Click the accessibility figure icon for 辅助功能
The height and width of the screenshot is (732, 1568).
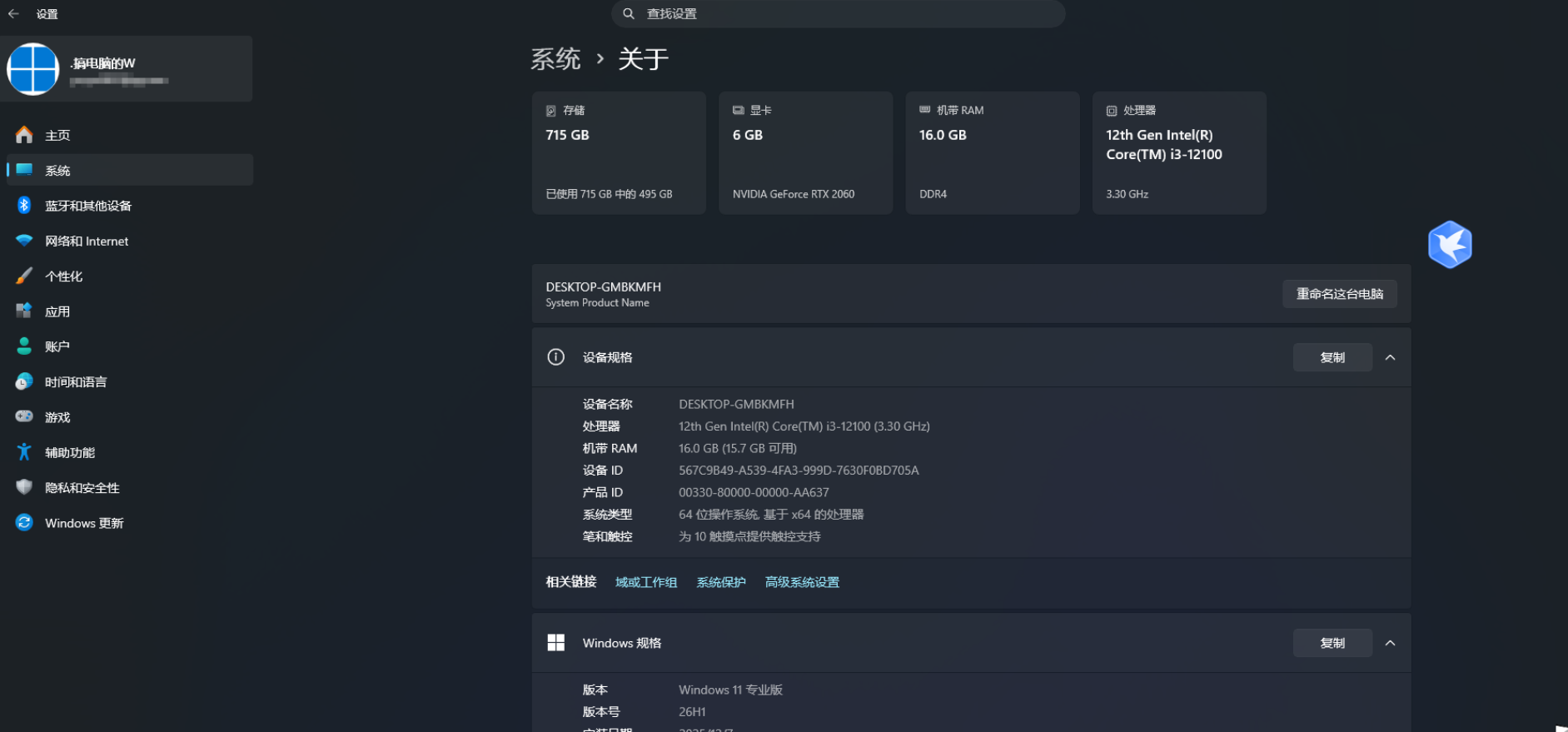[24, 452]
